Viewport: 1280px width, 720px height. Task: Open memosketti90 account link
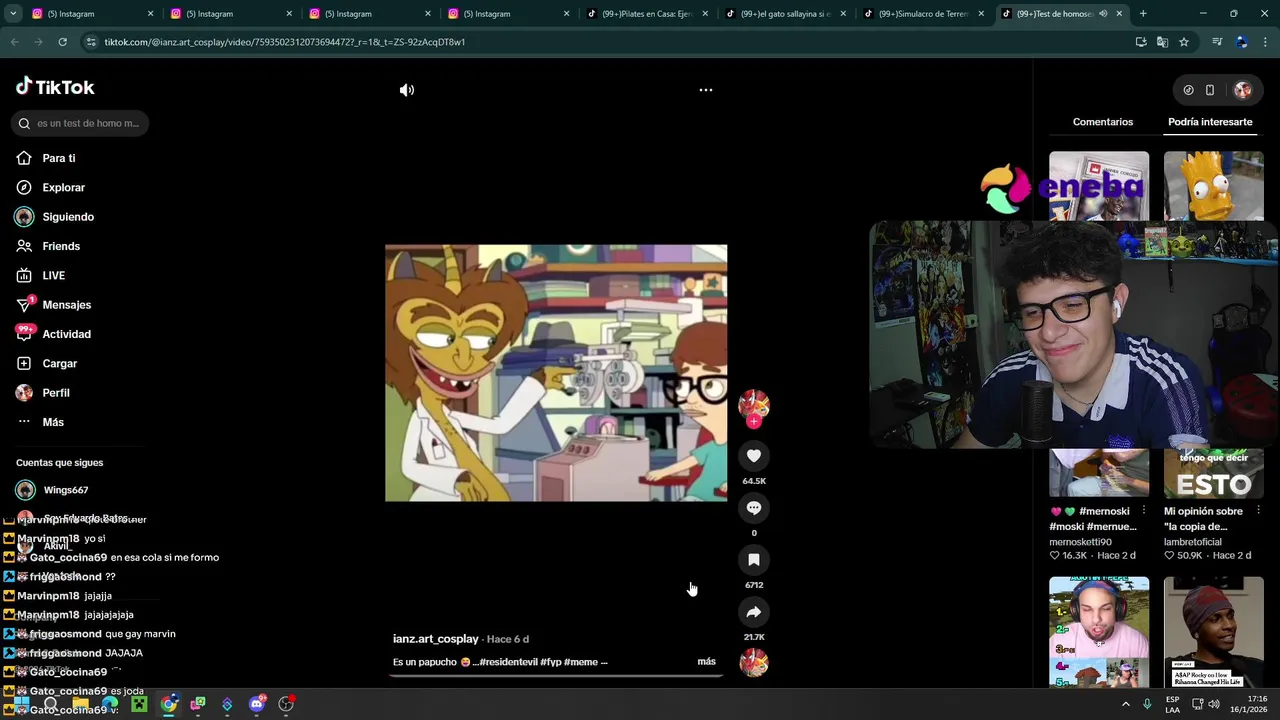click(1080, 542)
